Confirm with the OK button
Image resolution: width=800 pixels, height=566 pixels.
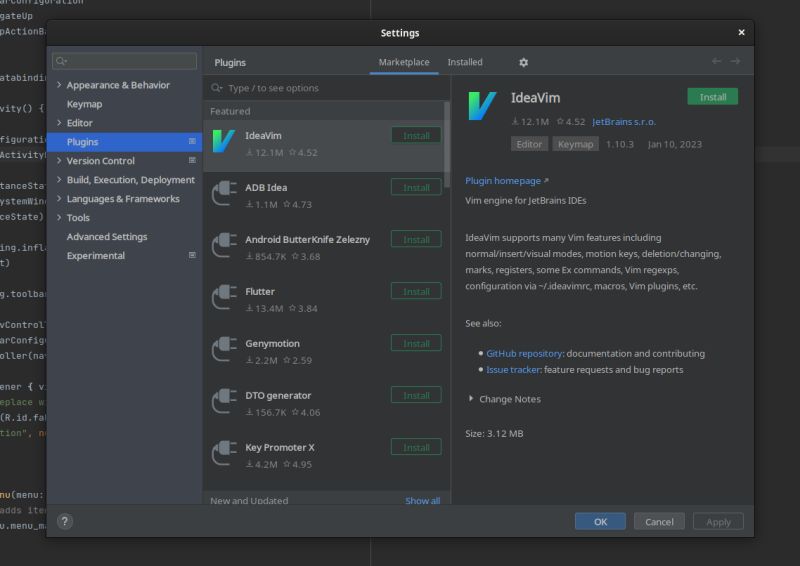pyautogui.click(x=600, y=522)
